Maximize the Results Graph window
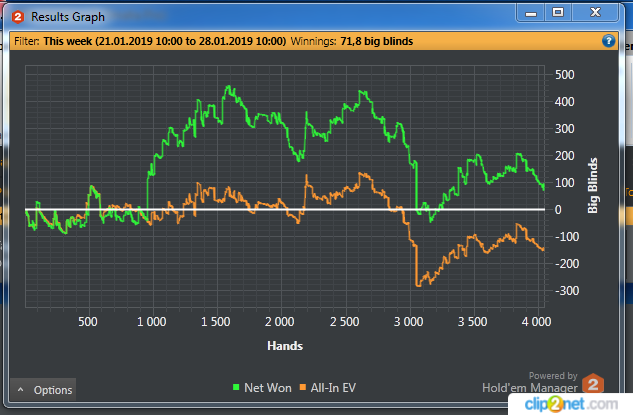This screenshot has width=633, height=415. tap(558, 13)
